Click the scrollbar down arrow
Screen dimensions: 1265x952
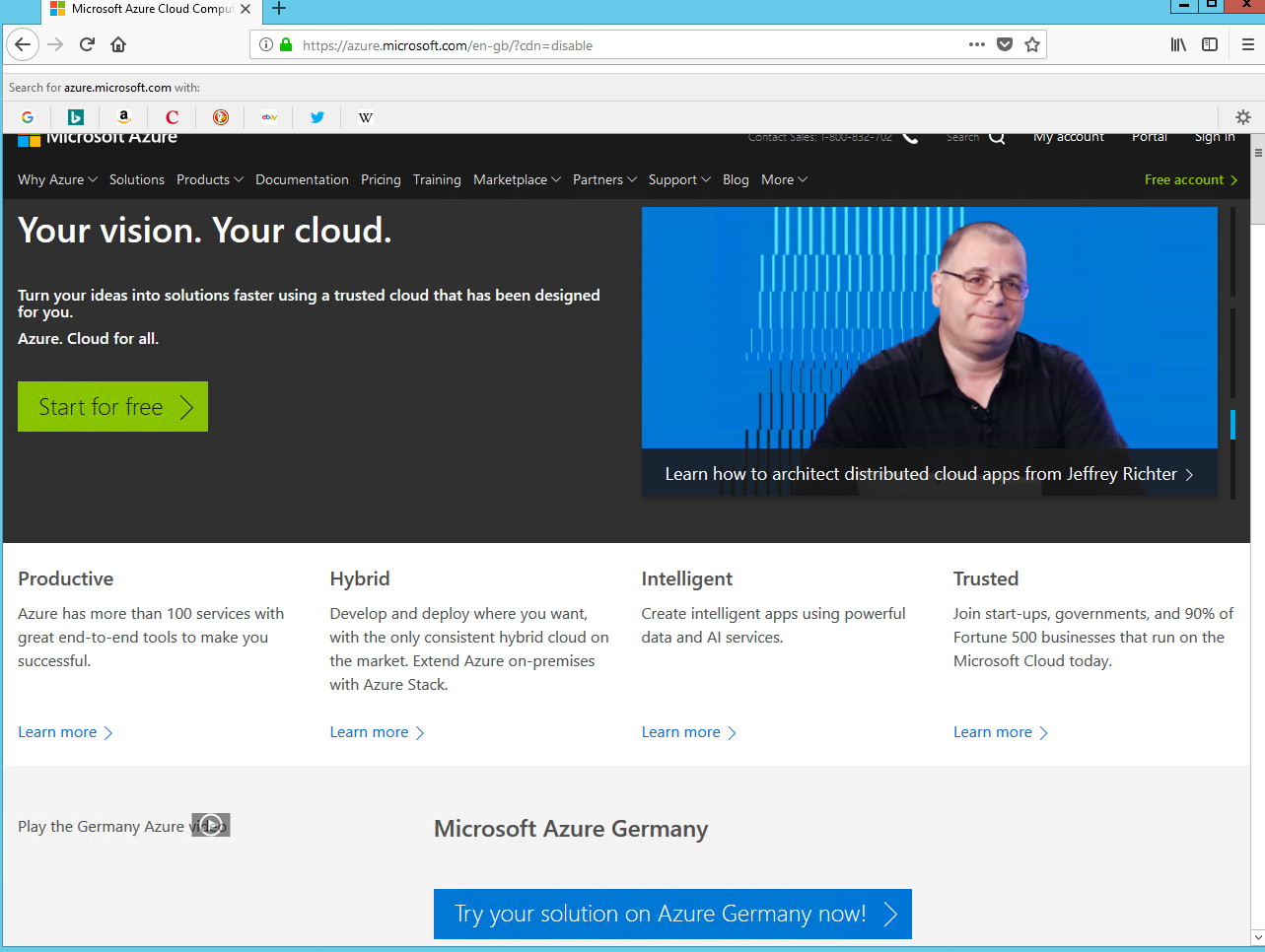[1257, 936]
